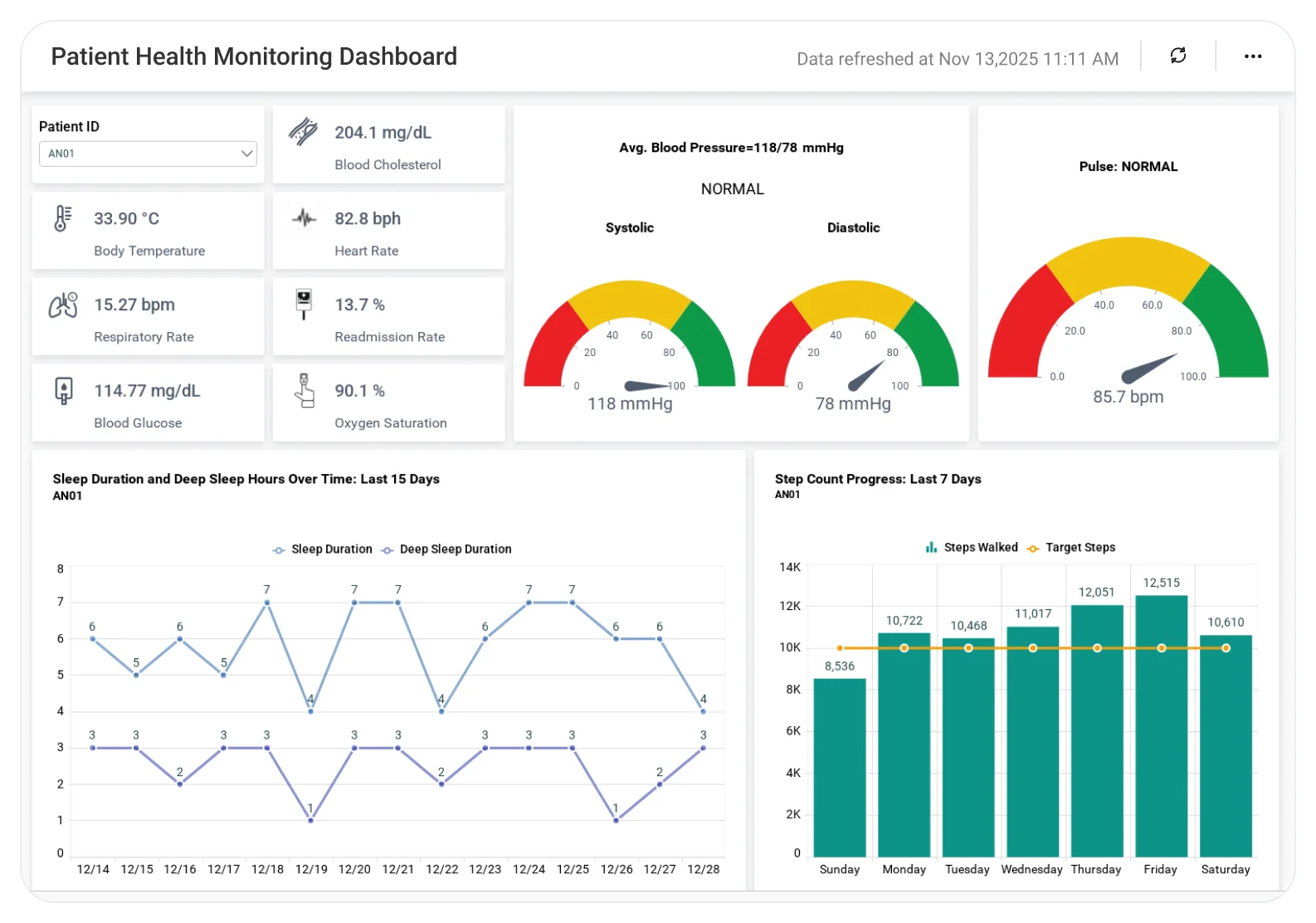1316x923 pixels.
Task: Click the Blood Cholesterol artery icon
Action: coord(304,133)
